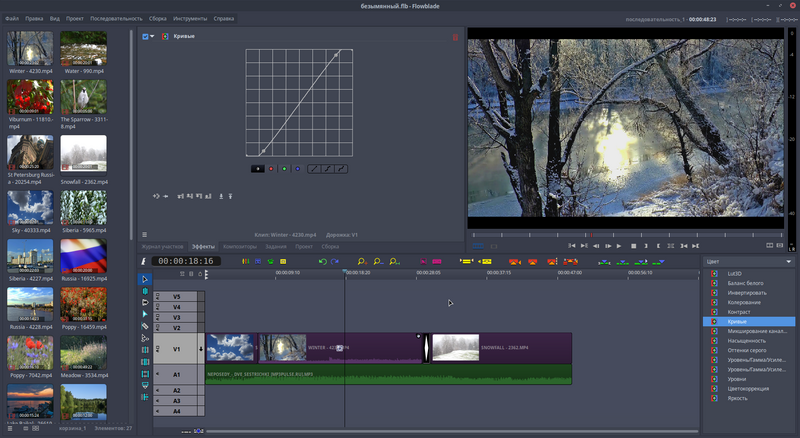Switch to the Компоновщик tab

(x=240, y=245)
